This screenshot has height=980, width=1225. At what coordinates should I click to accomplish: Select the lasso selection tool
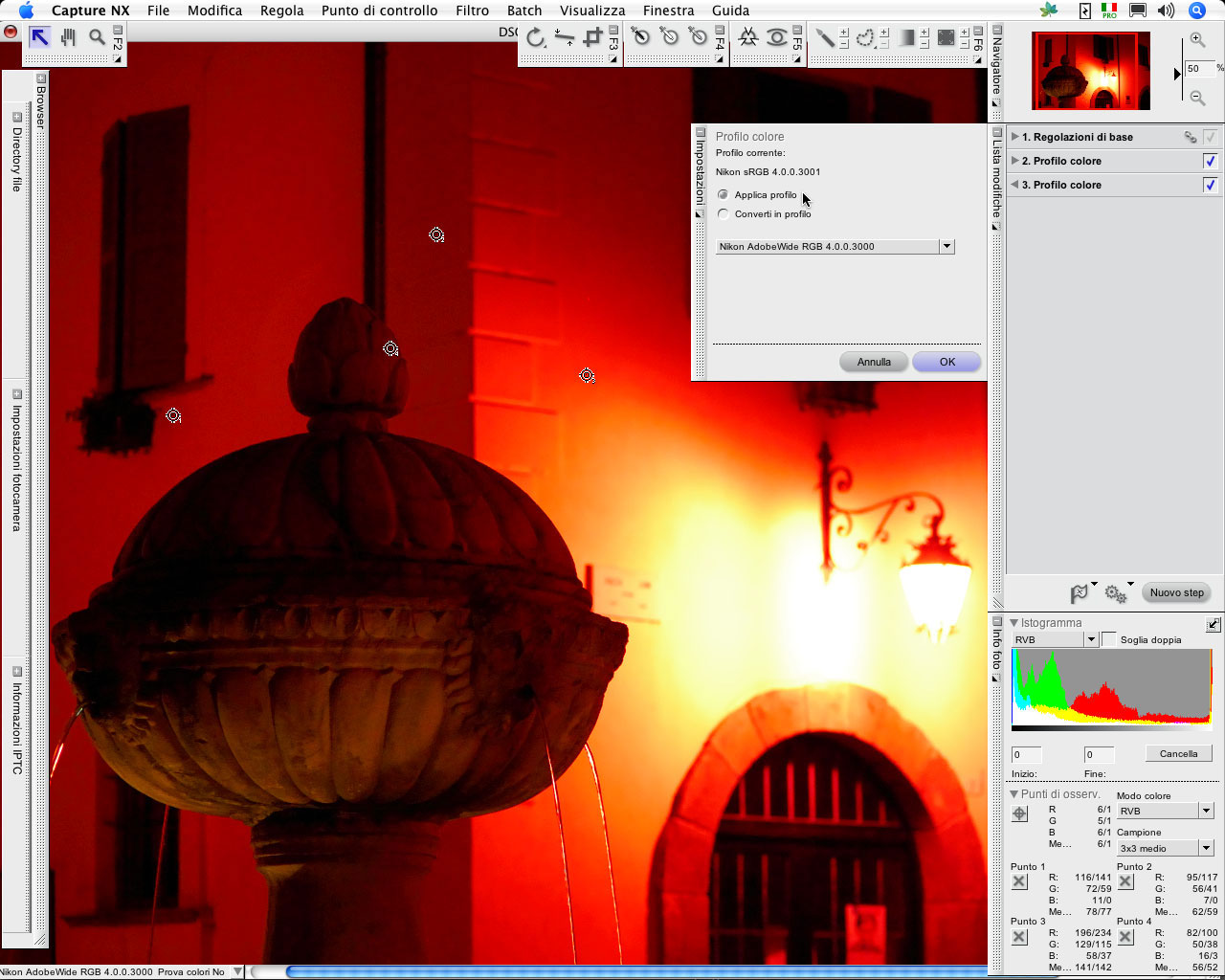pos(865,37)
